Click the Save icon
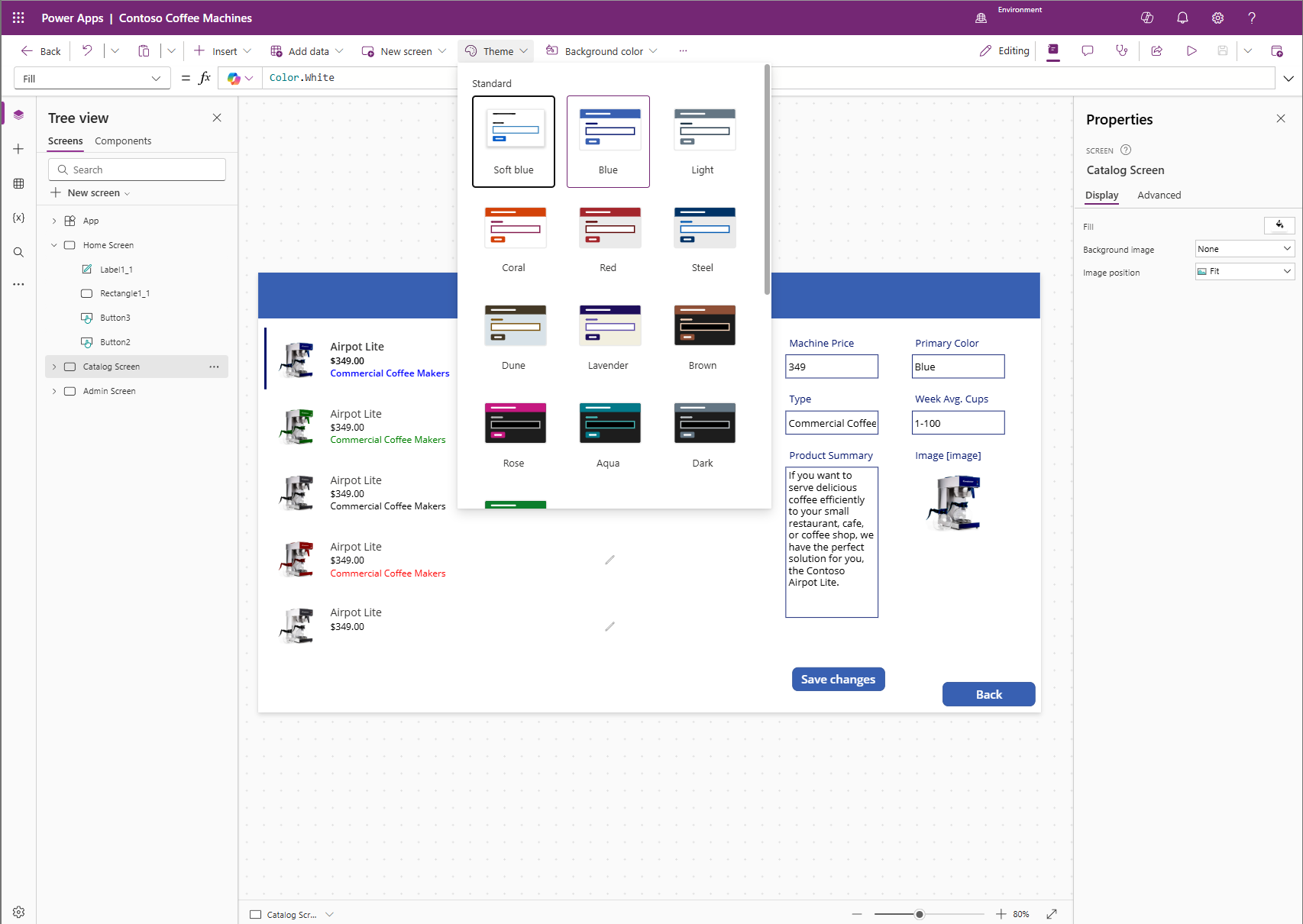 (1223, 51)
